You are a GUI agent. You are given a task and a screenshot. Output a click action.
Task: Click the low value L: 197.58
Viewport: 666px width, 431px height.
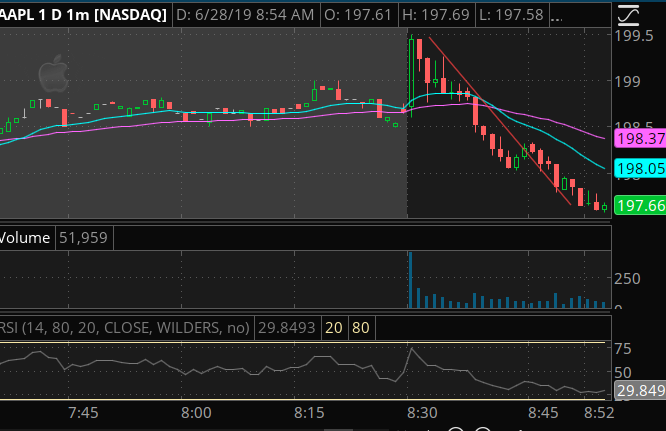(511, 15)
